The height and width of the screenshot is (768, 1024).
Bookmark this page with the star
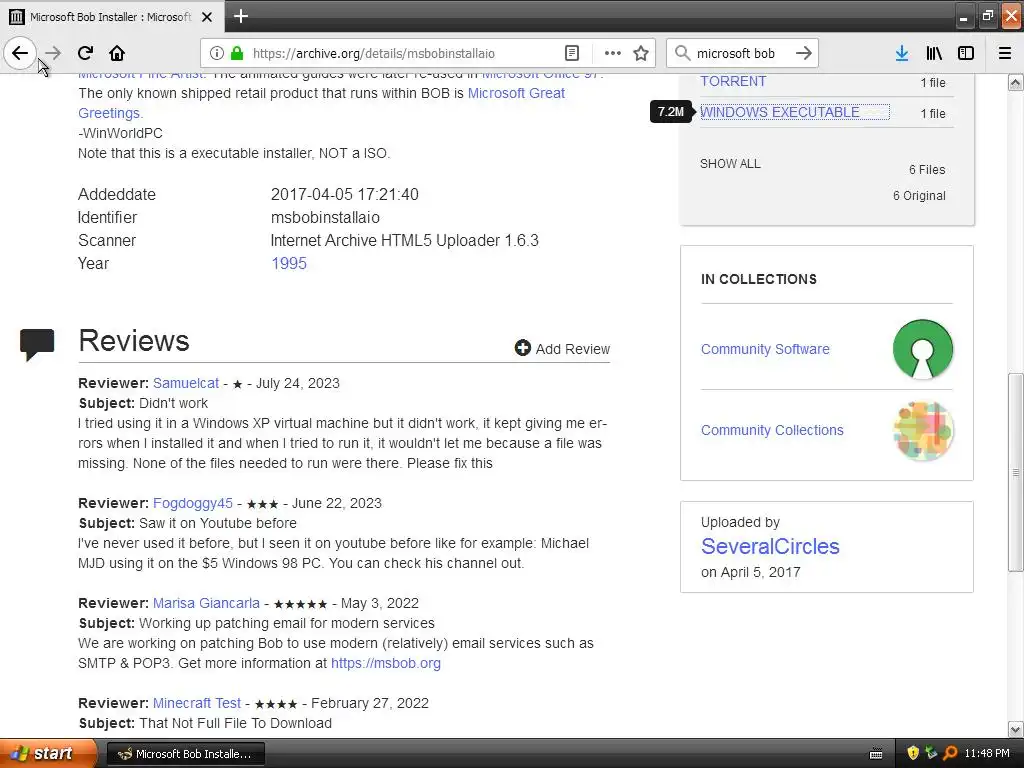[x=641, y=53]
